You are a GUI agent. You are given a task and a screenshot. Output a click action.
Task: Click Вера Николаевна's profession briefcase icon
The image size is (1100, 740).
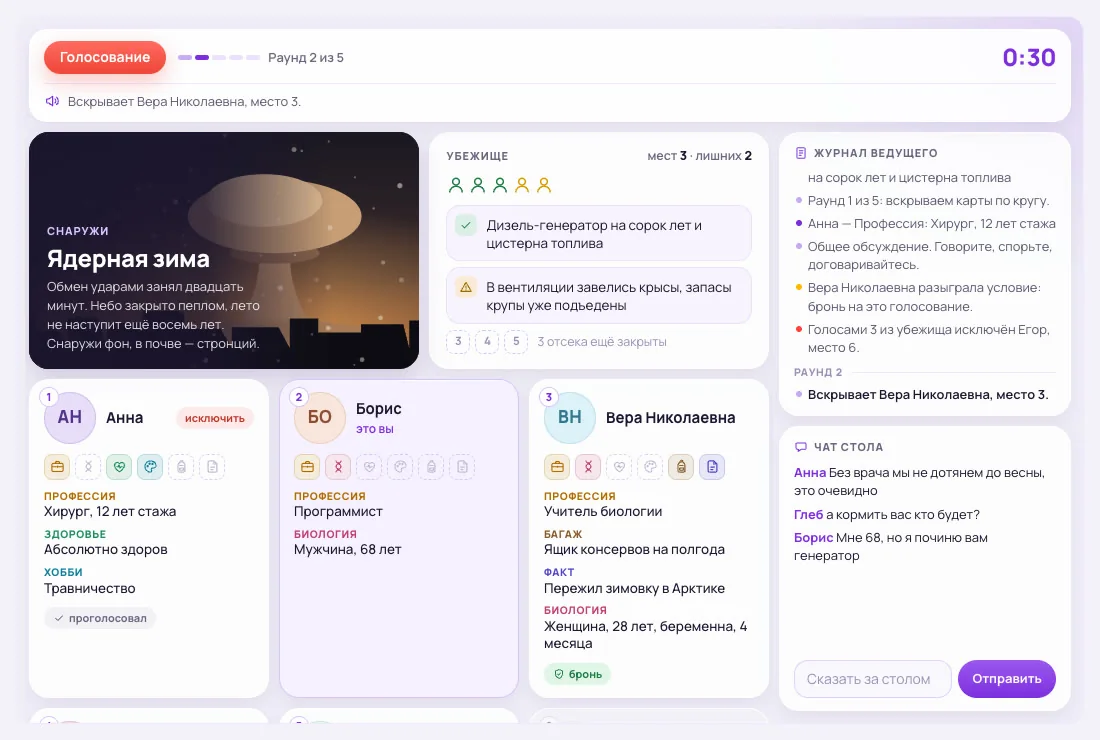tap(557, 466)
